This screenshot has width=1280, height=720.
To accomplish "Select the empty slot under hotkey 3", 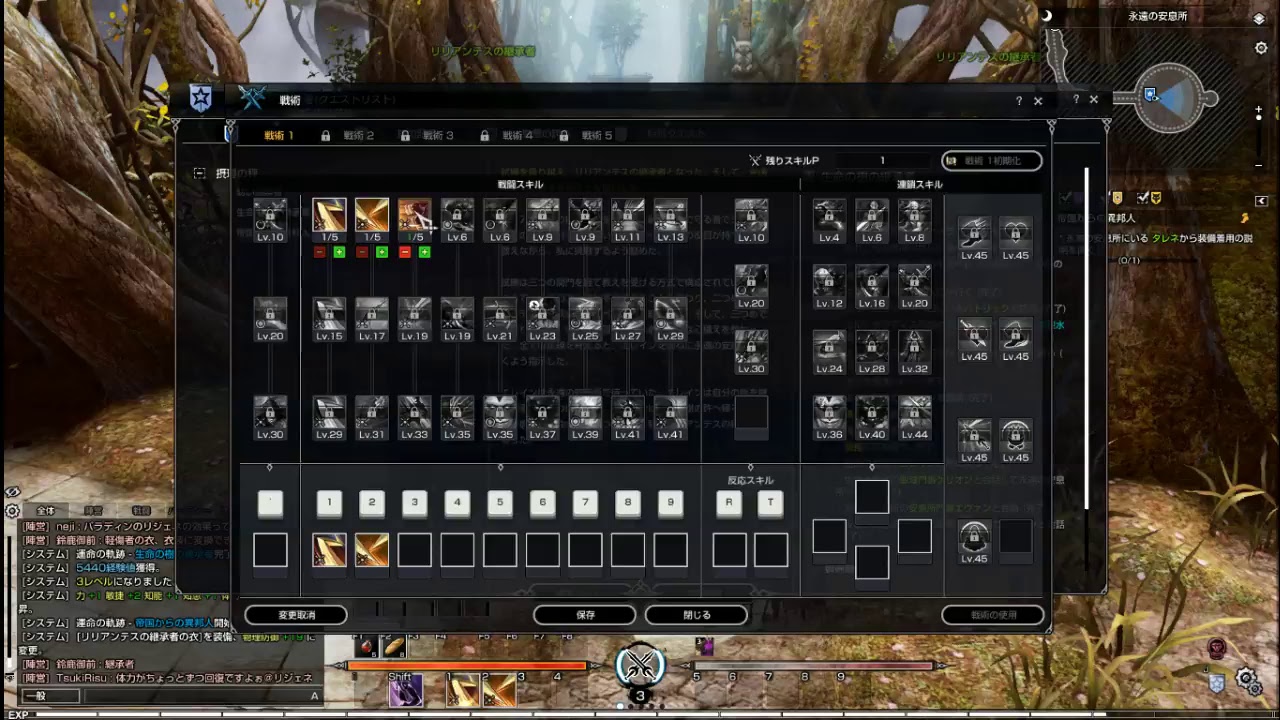I will click(x=415, y=550).
